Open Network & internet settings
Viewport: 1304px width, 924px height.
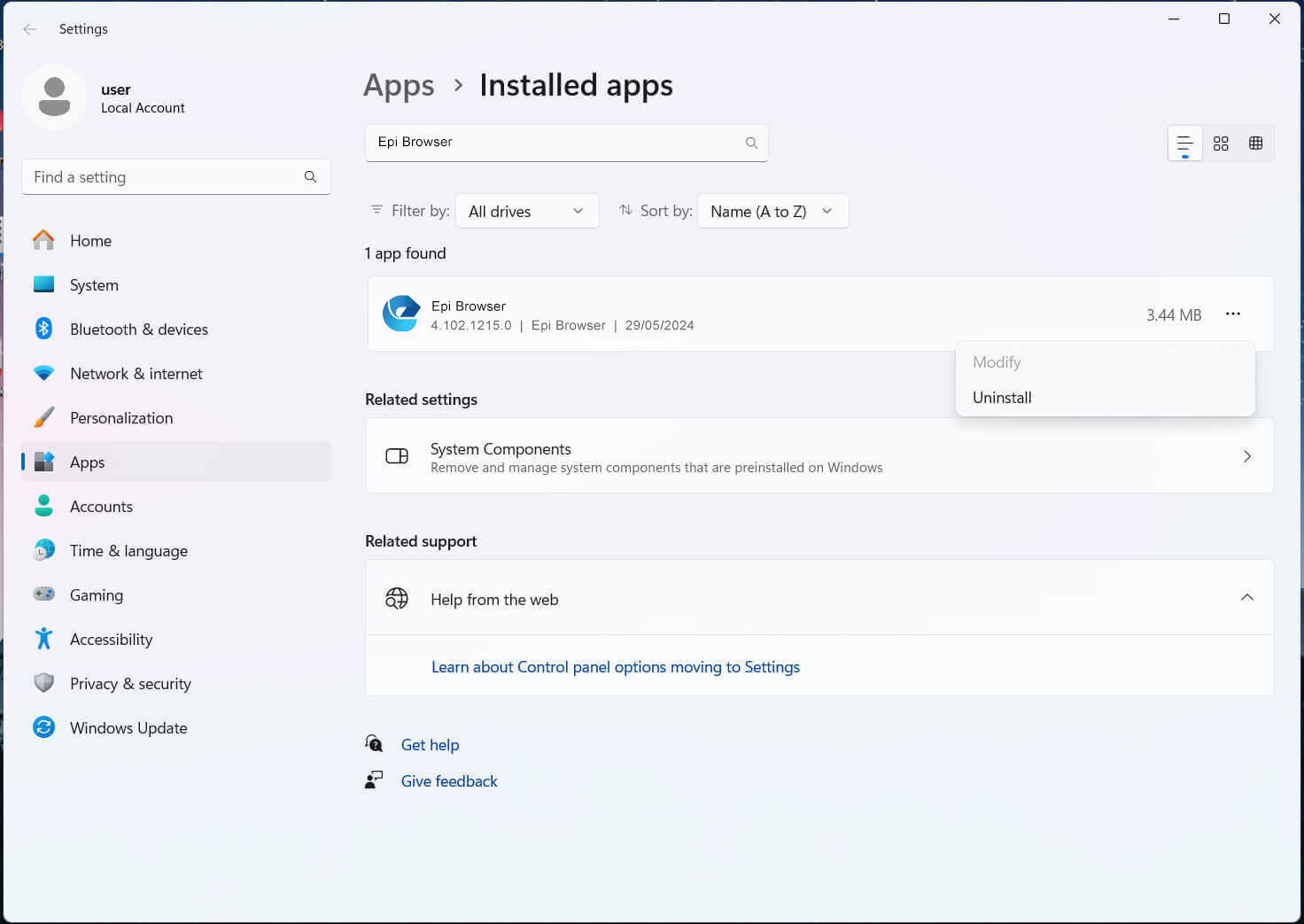coord(176,373)
